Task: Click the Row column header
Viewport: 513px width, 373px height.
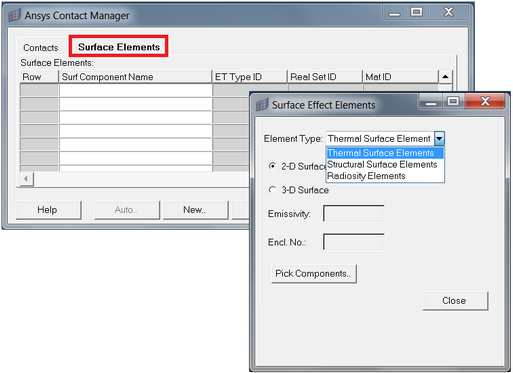Action: click(x=39, y=77)
